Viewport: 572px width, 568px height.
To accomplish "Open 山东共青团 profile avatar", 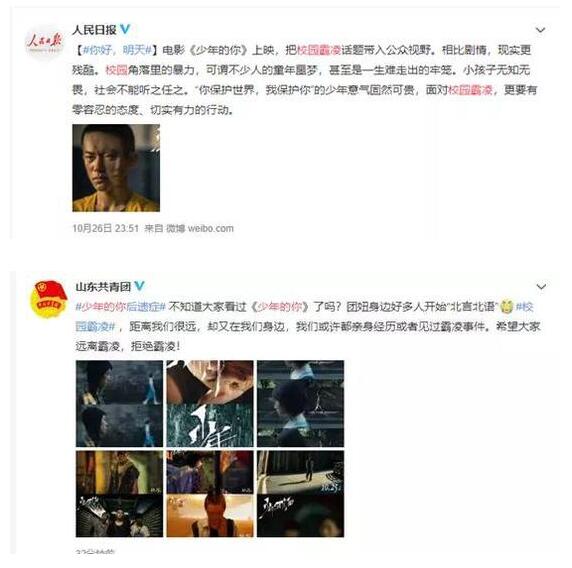I will pos(49,299).
